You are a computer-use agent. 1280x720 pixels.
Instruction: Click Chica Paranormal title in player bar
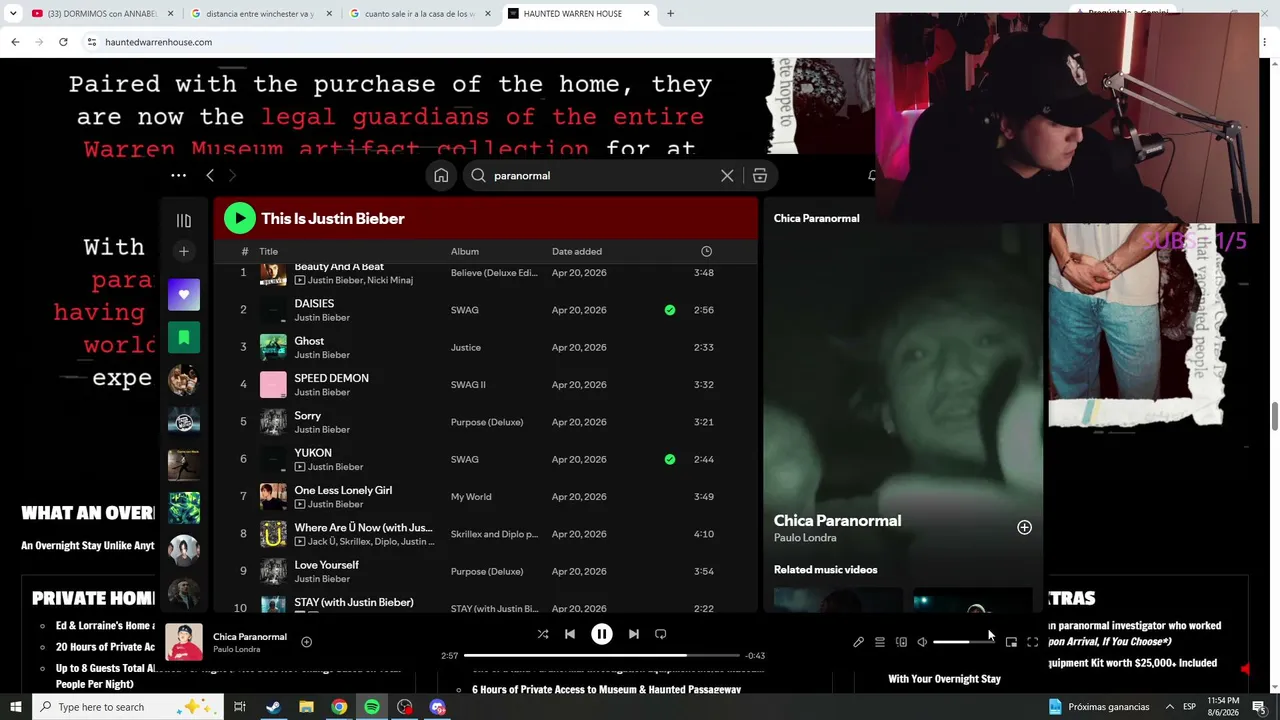250,636
